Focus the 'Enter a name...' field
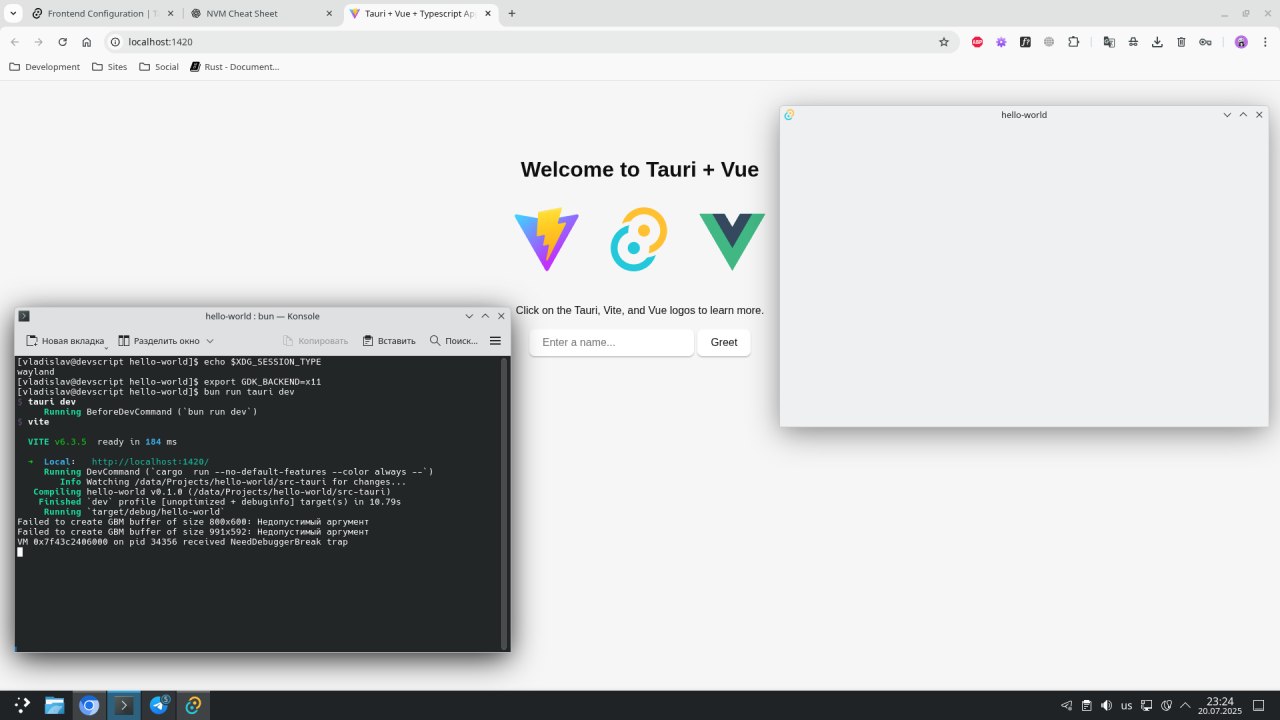Viewport: 1280px width, 720px height. coord(611,342)
